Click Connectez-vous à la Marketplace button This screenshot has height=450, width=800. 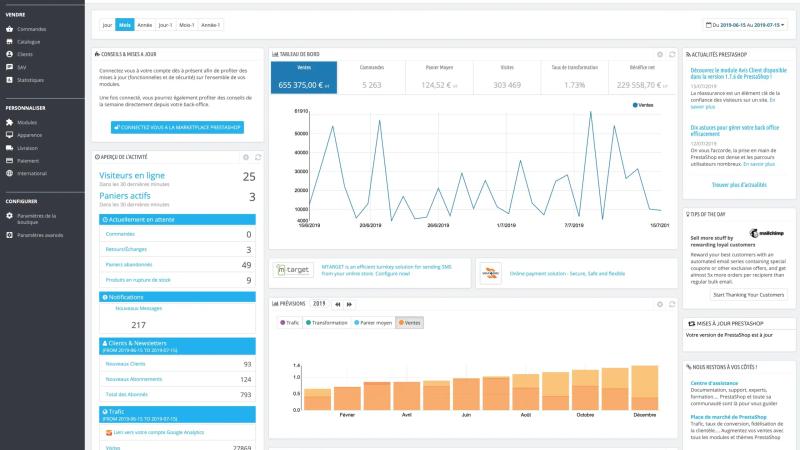pos(178,128)
